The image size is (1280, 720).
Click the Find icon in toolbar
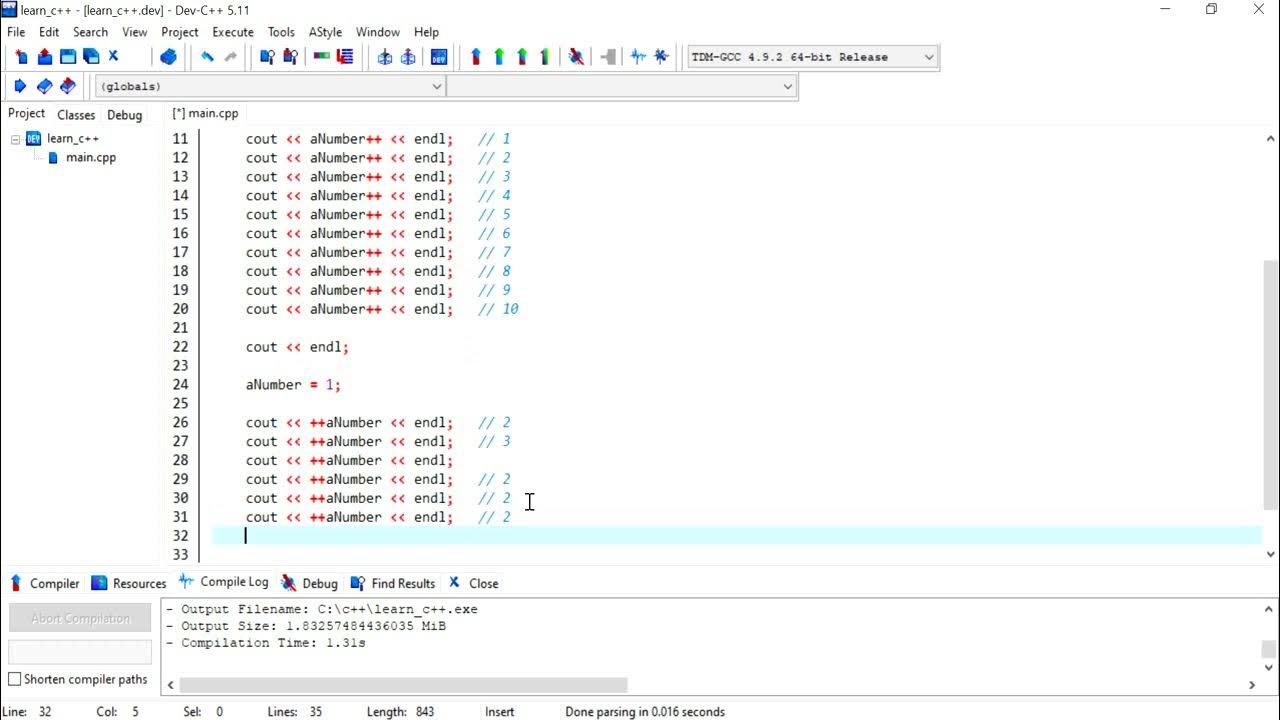[x=267, y=57]
